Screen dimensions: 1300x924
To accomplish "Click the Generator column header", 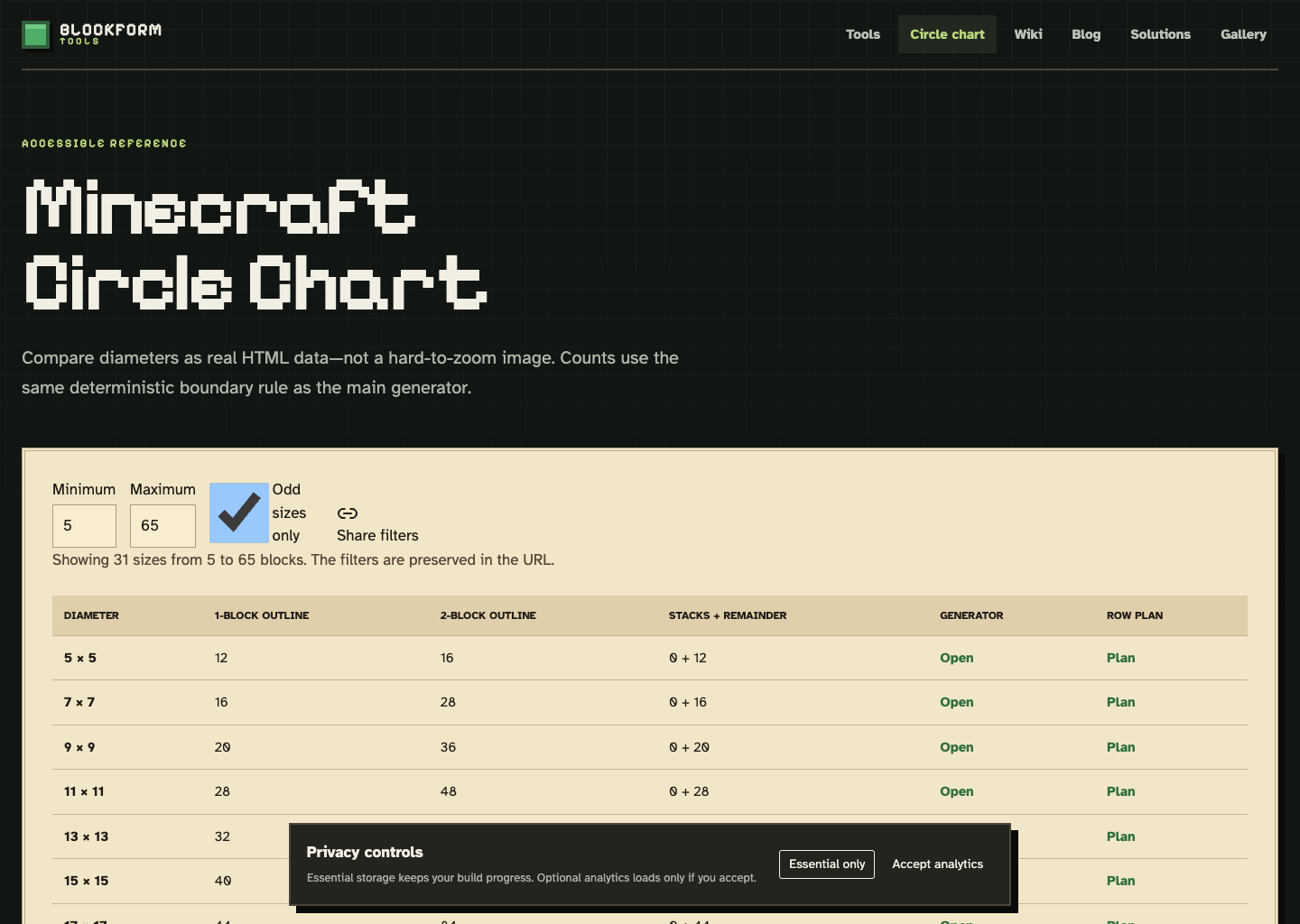I will click(971, 615).
